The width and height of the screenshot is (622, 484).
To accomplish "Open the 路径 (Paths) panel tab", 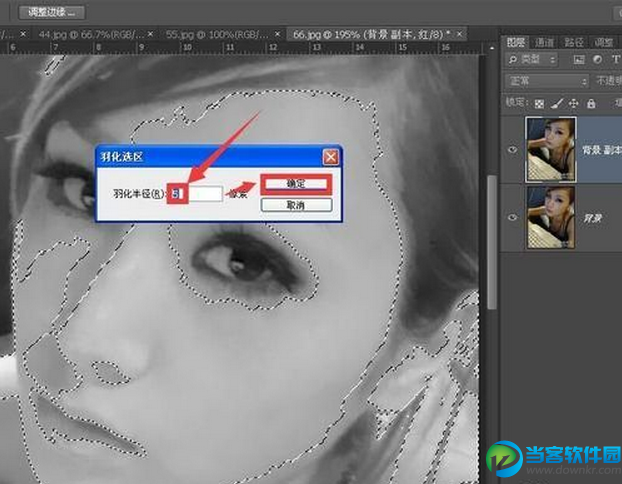I will [574, 42].
